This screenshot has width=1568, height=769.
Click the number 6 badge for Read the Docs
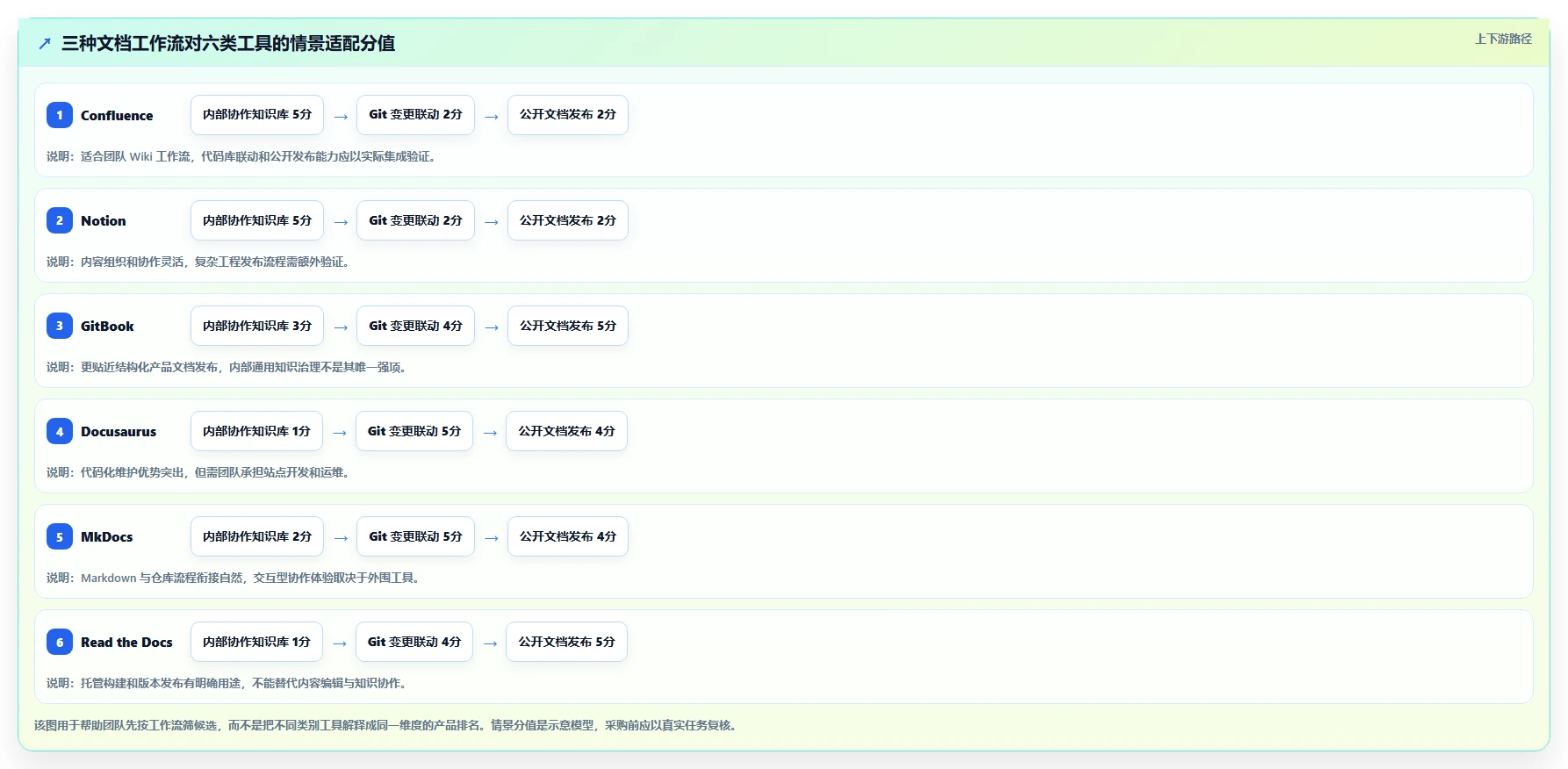click(x=60, y=642)
